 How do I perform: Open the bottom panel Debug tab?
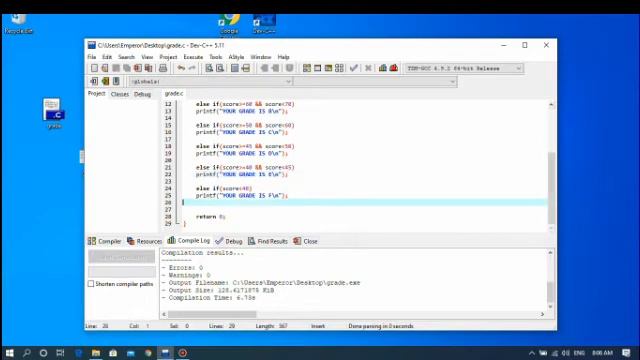(229, 241)
